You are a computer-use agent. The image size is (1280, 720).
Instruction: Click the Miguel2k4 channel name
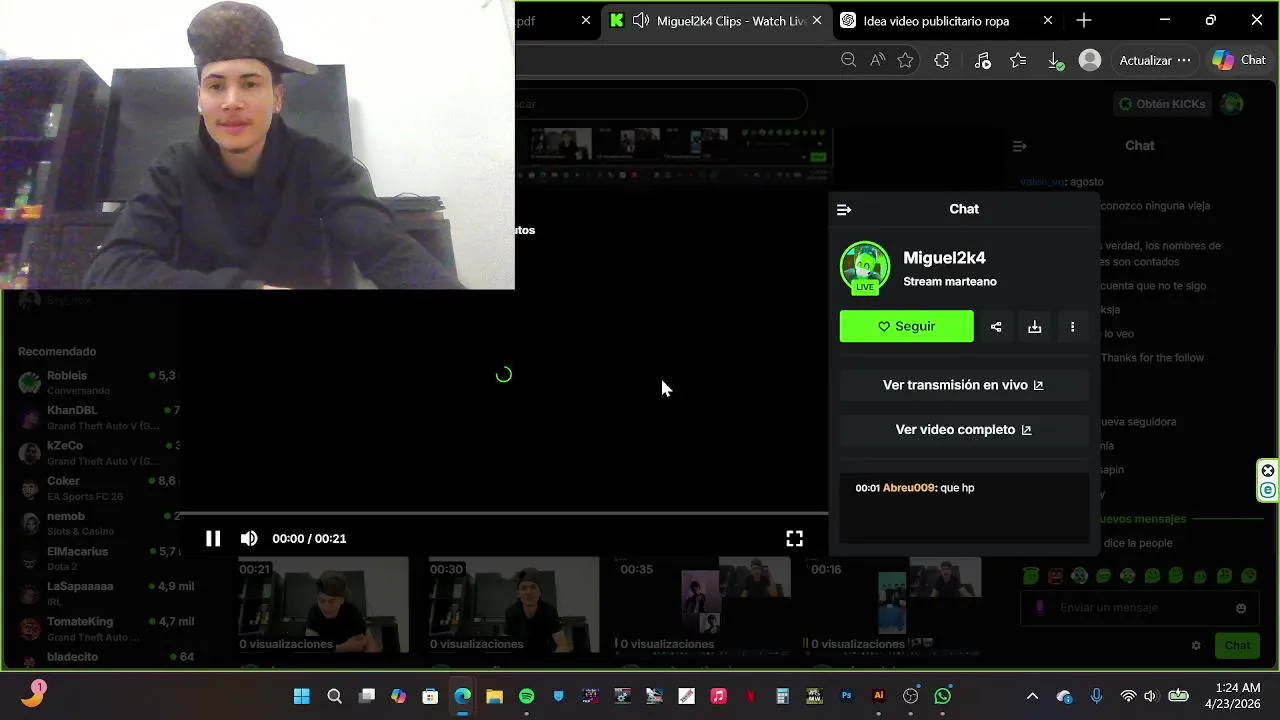coord(944,258)
